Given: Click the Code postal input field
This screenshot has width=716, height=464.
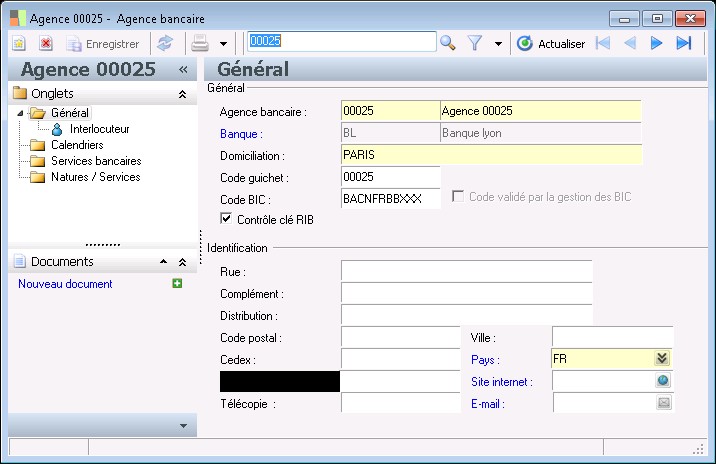Looking at the screenshot, I should (400, 338).
